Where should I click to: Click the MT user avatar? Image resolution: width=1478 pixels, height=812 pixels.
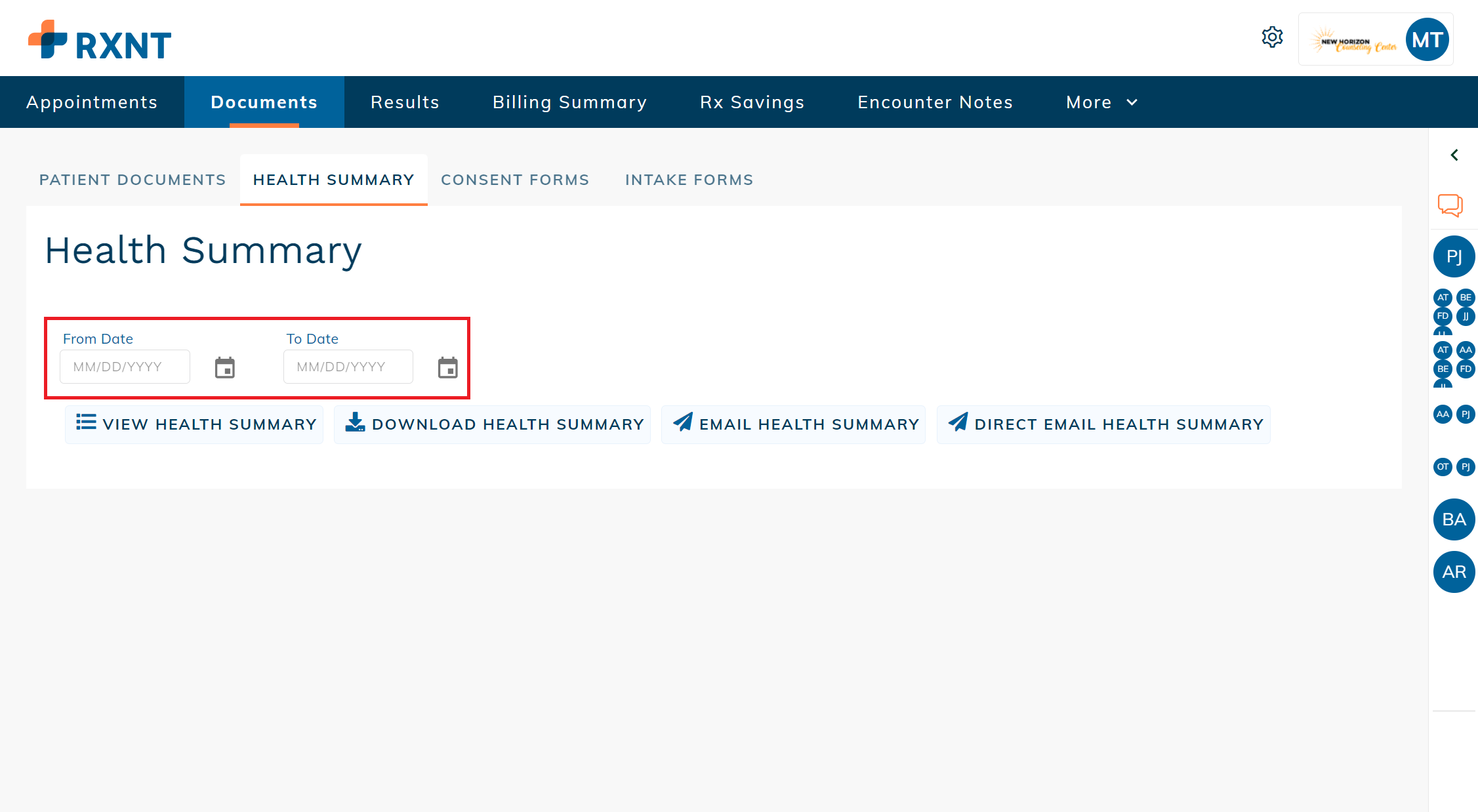click(1427, 40)
